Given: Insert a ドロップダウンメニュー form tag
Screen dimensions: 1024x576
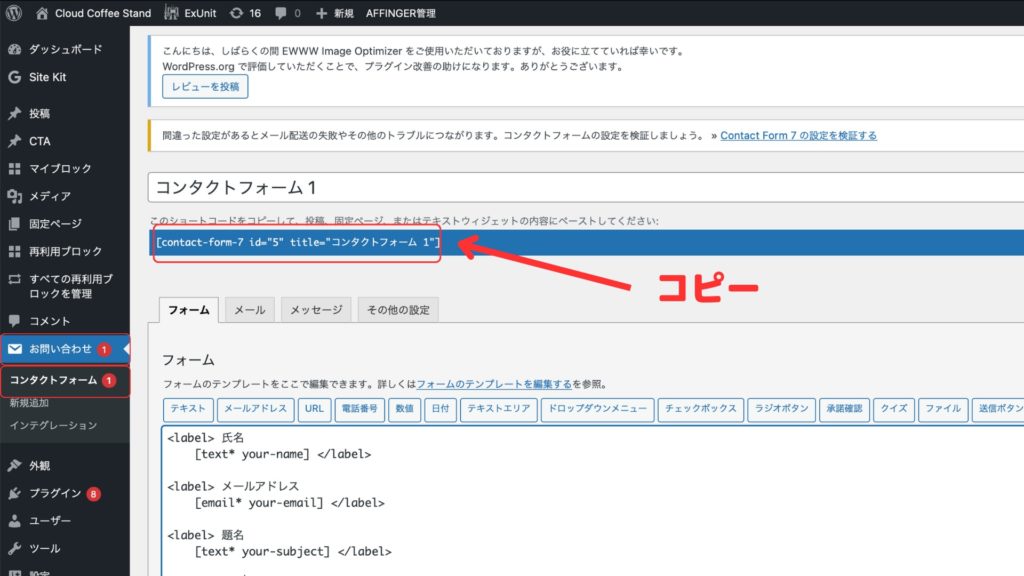Looking at the screenshot, I should point(597,409).
